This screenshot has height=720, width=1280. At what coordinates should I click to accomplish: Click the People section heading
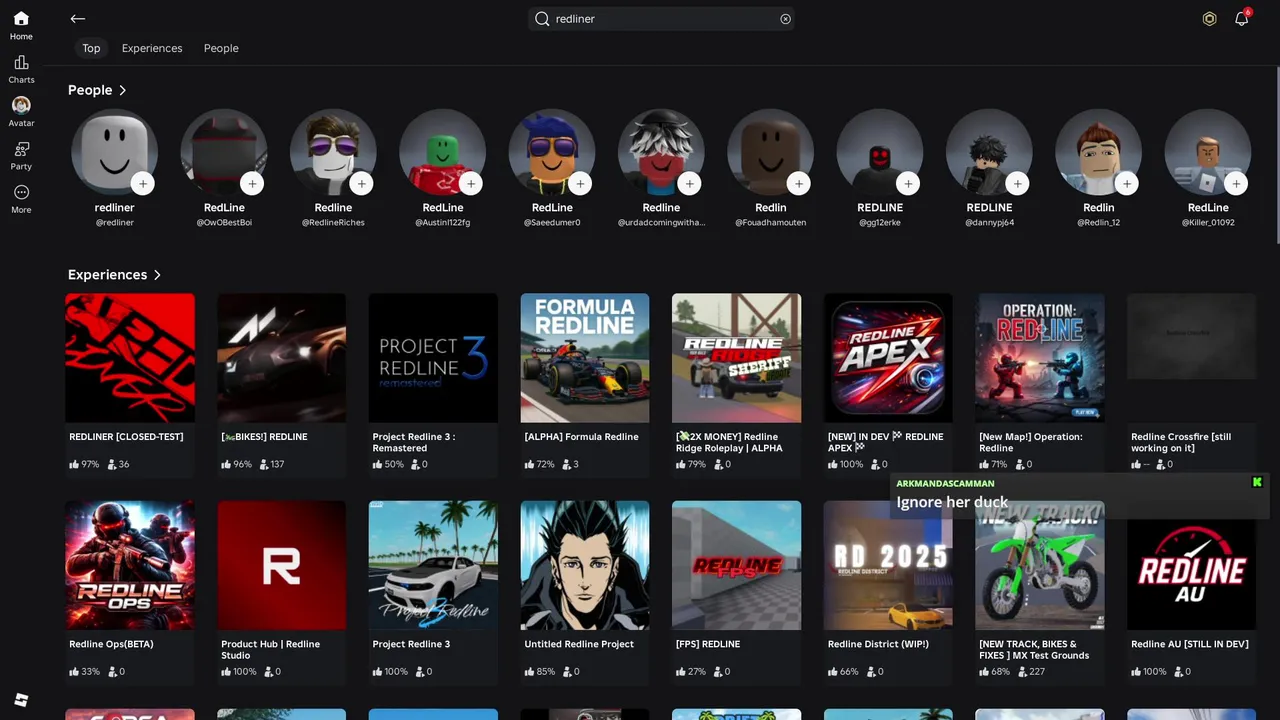coord(90,90)
